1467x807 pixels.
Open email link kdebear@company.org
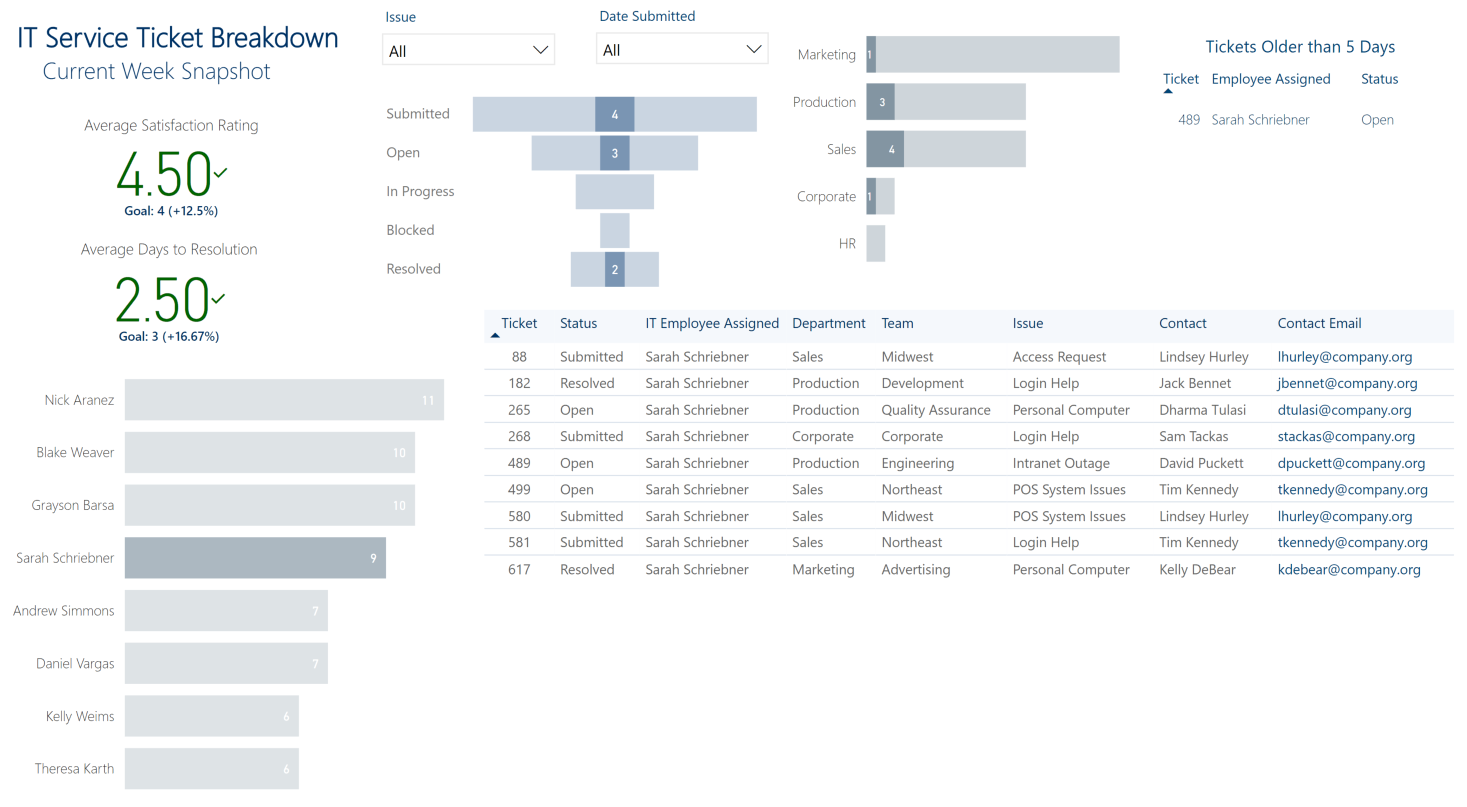tap(1349, 570)
